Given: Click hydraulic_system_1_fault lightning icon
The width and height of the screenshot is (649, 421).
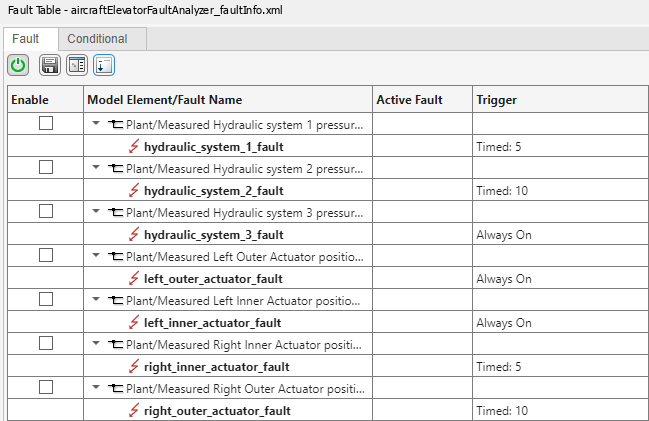Looking at the screenshot, I should point(134,147).
